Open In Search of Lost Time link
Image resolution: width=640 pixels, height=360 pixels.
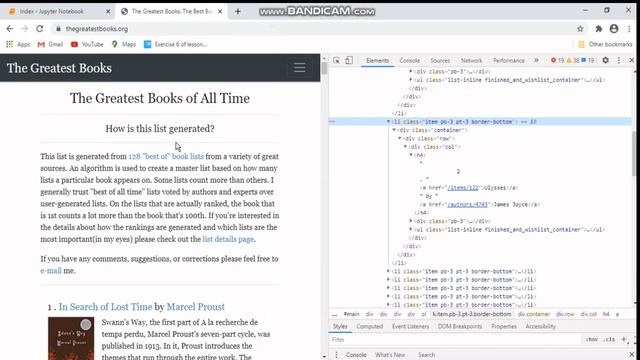coord(105,307)
